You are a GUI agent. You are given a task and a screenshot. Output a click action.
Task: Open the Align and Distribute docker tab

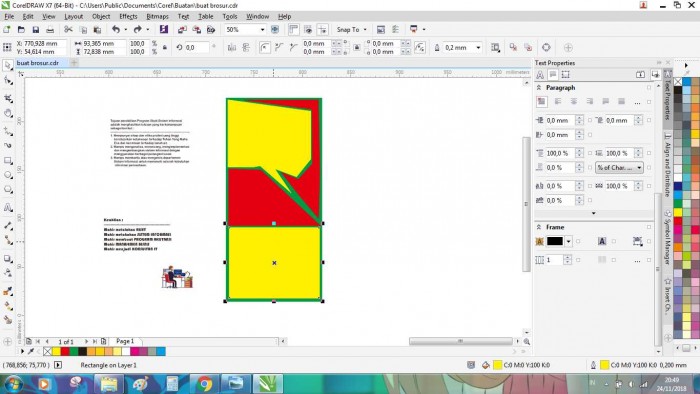[668, 165]
